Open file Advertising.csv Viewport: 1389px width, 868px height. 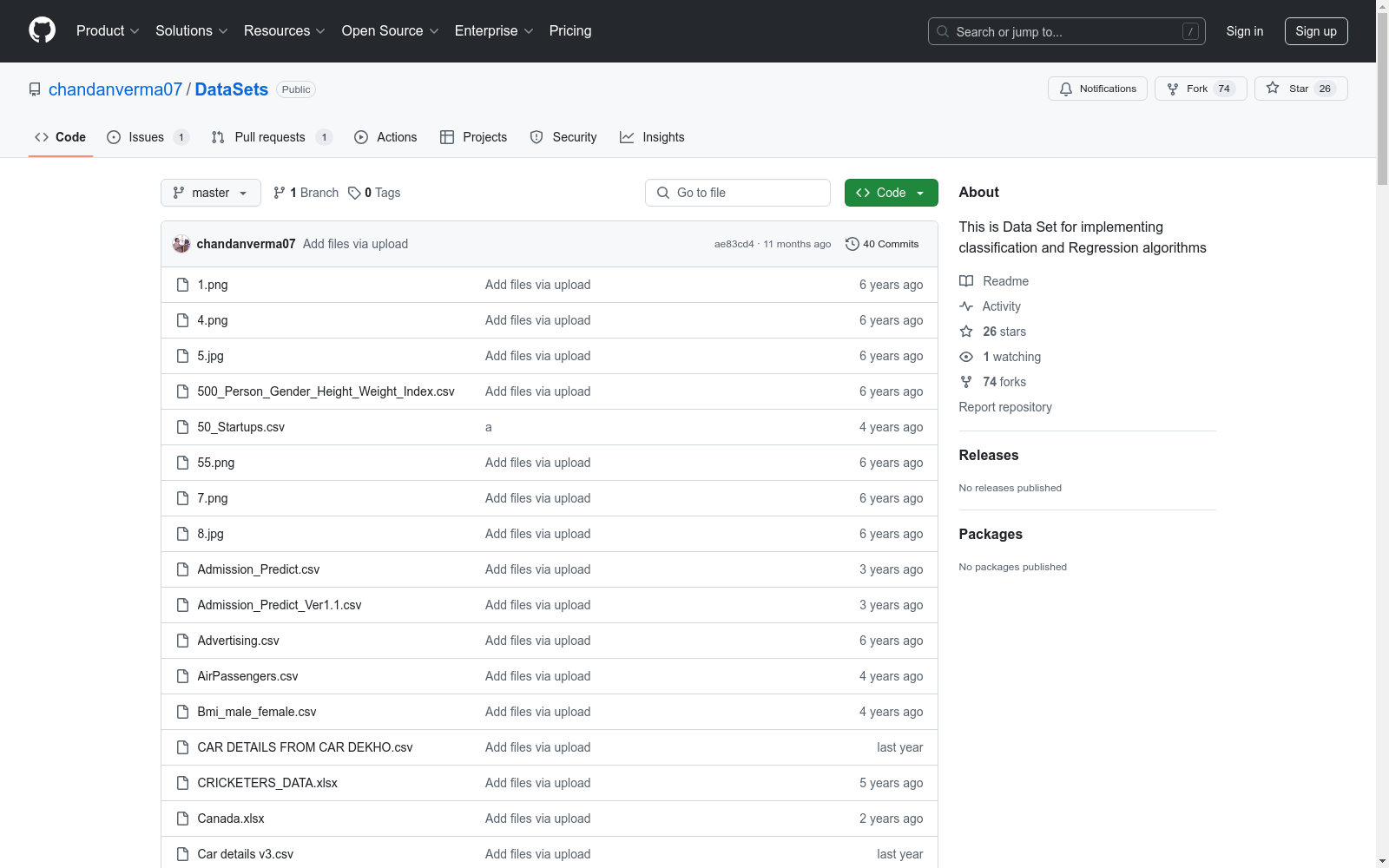point(238,641)
